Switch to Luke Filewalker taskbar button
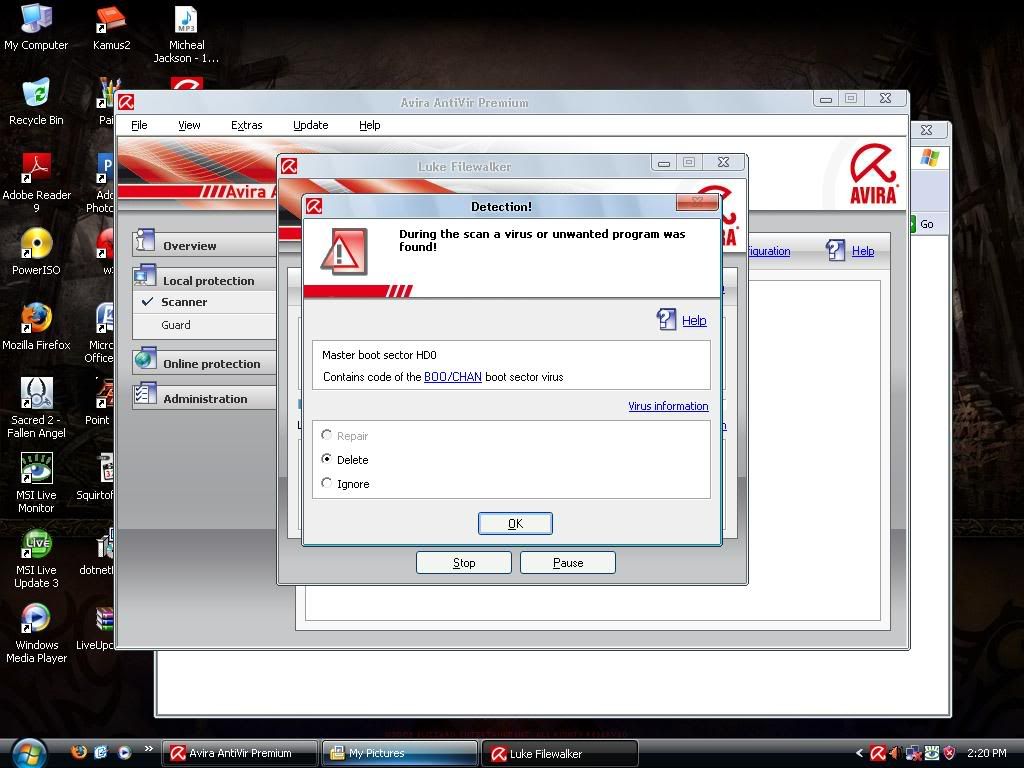 click(560, 753)
